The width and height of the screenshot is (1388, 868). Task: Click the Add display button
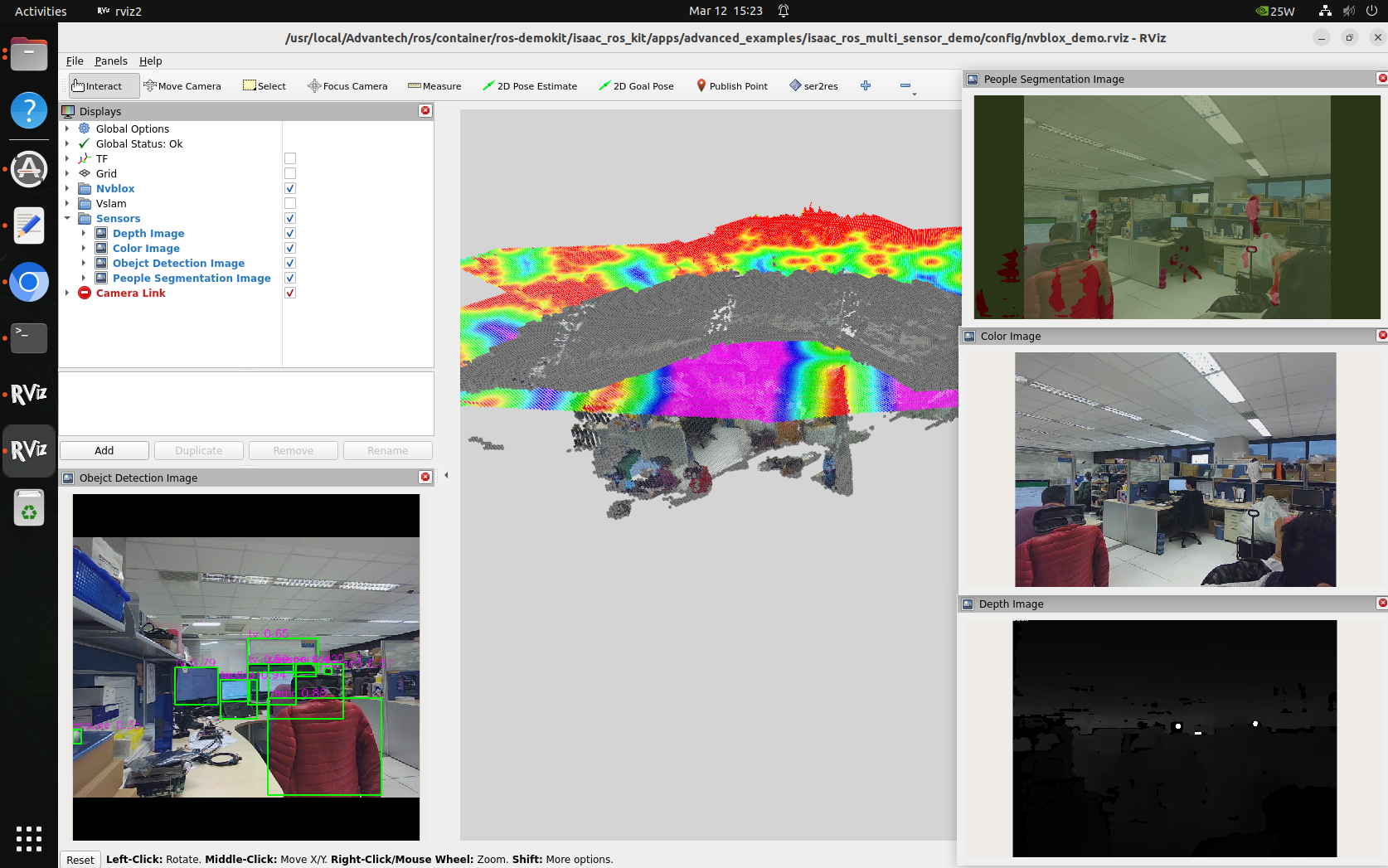point(104,450)
